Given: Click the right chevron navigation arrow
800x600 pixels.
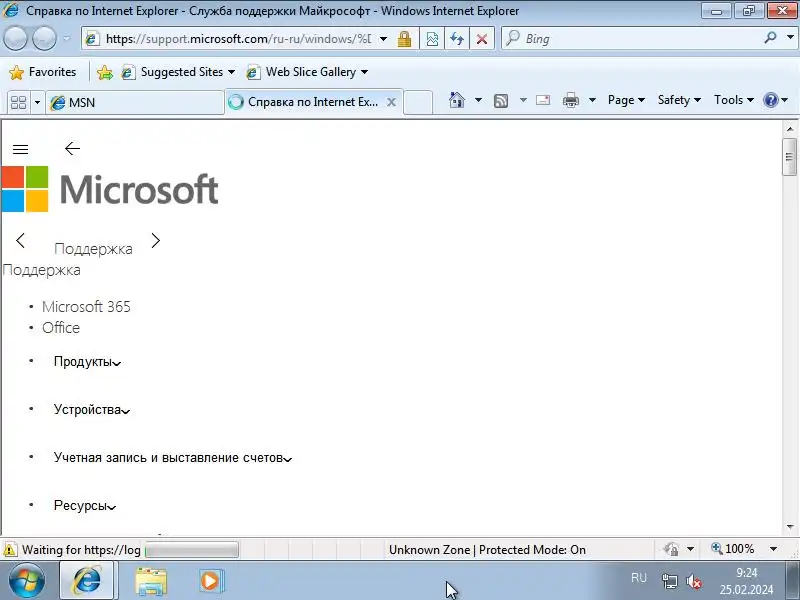Looking at the screenshot, I should [x=156, y=240].
